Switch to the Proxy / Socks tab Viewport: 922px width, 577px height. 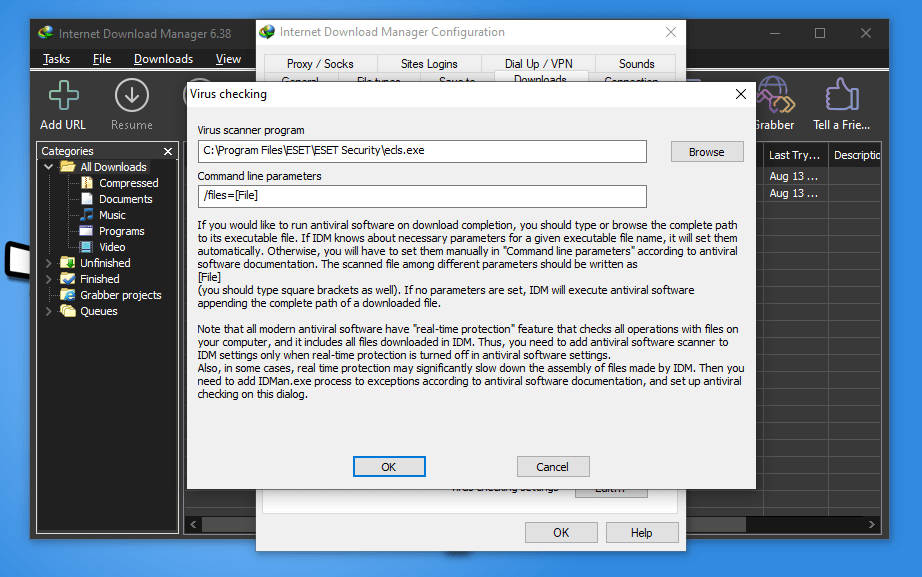pyautogui.click(x=320, y=64)
